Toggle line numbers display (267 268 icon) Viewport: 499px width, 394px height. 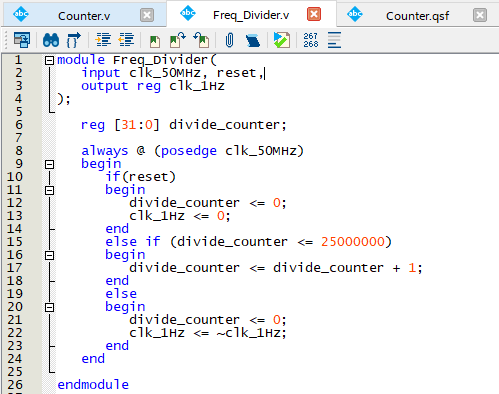311,40
